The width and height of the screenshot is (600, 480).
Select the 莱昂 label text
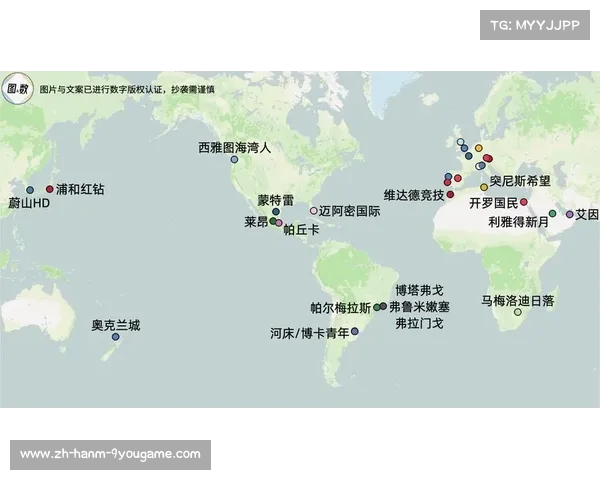click(x=256, y=222)
